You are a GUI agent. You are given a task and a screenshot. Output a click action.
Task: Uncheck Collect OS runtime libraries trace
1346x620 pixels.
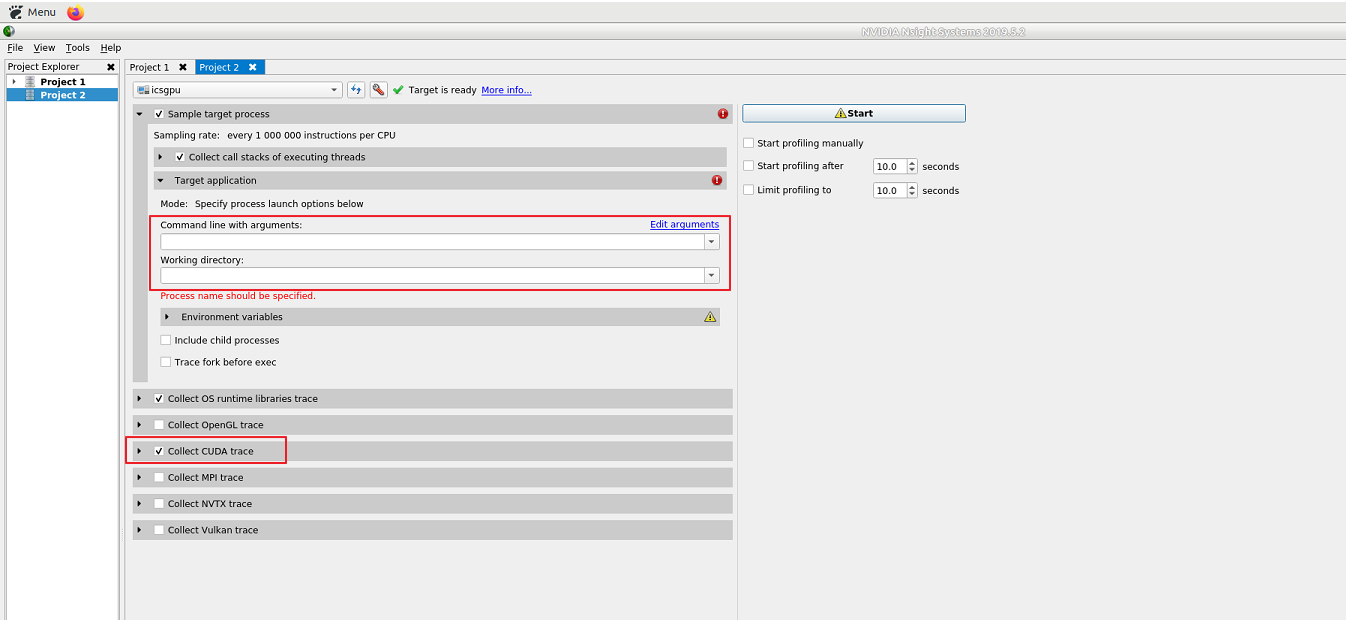tap(159, 399)
